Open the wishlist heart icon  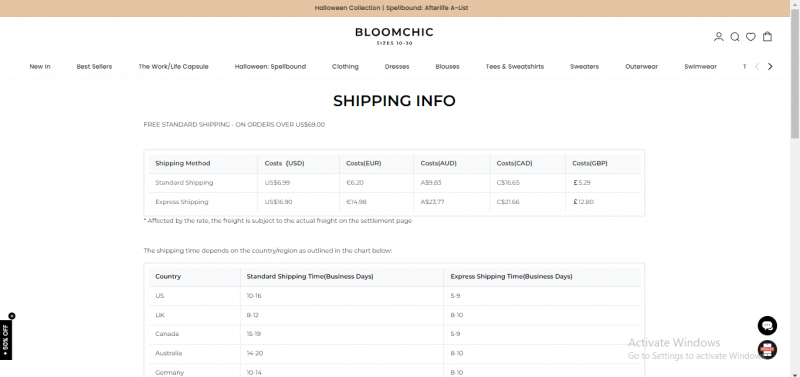coord(751,37)
